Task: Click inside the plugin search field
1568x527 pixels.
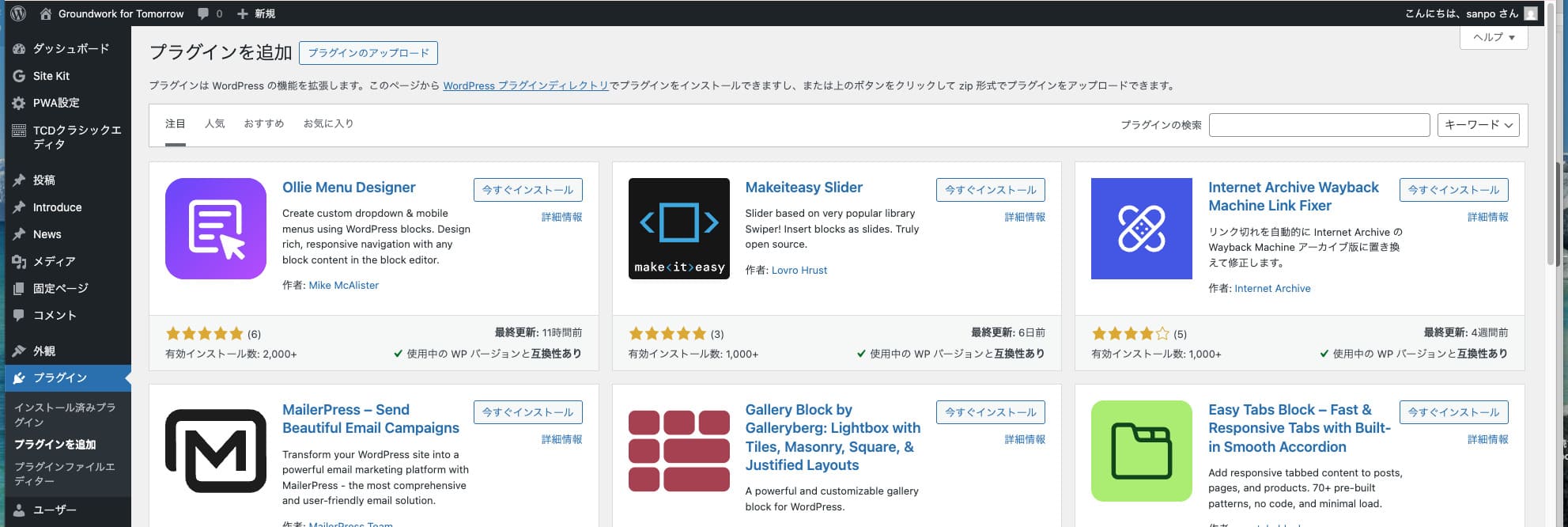Action: coord(1319,124)
